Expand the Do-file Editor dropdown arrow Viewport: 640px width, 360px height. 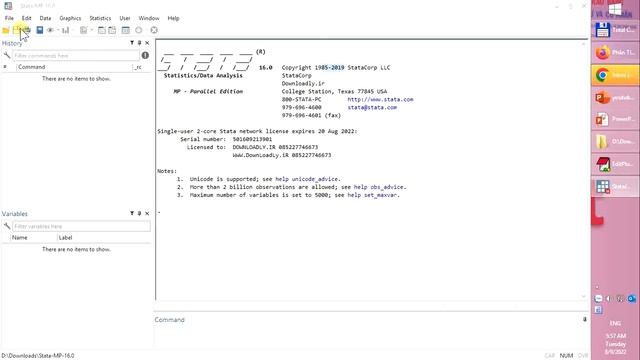tap(91, 30)
